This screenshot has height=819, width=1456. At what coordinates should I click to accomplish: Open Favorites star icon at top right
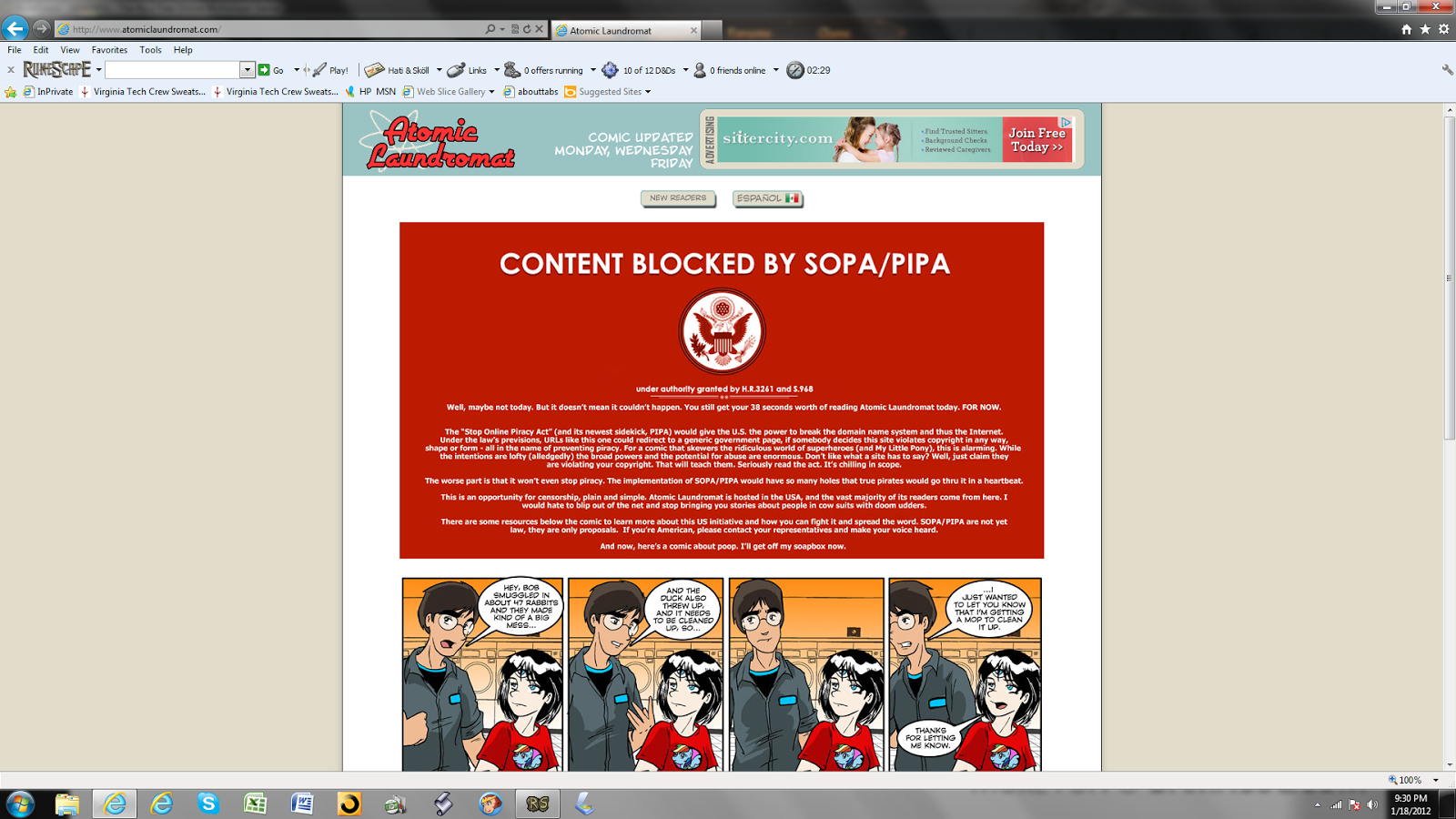click(1425, 29)
